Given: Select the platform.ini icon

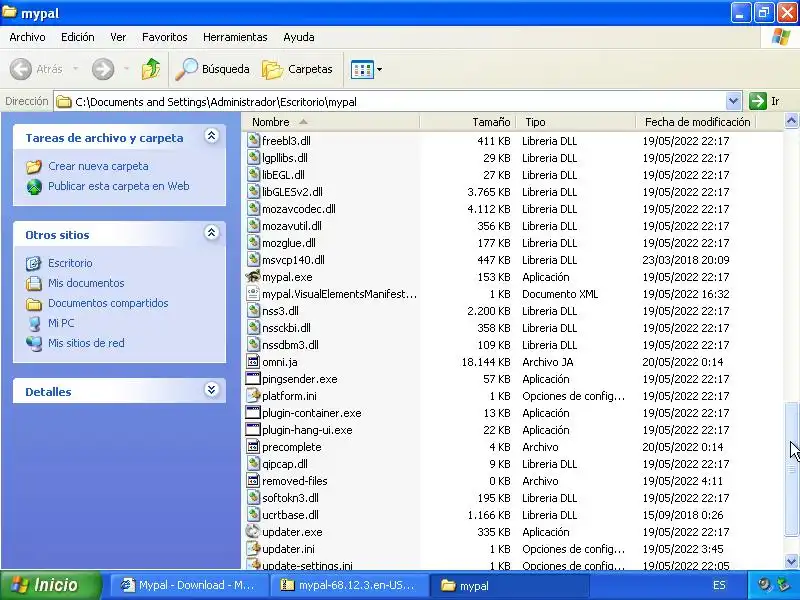Looking at the screenshot, I should (x=253, y=395).
